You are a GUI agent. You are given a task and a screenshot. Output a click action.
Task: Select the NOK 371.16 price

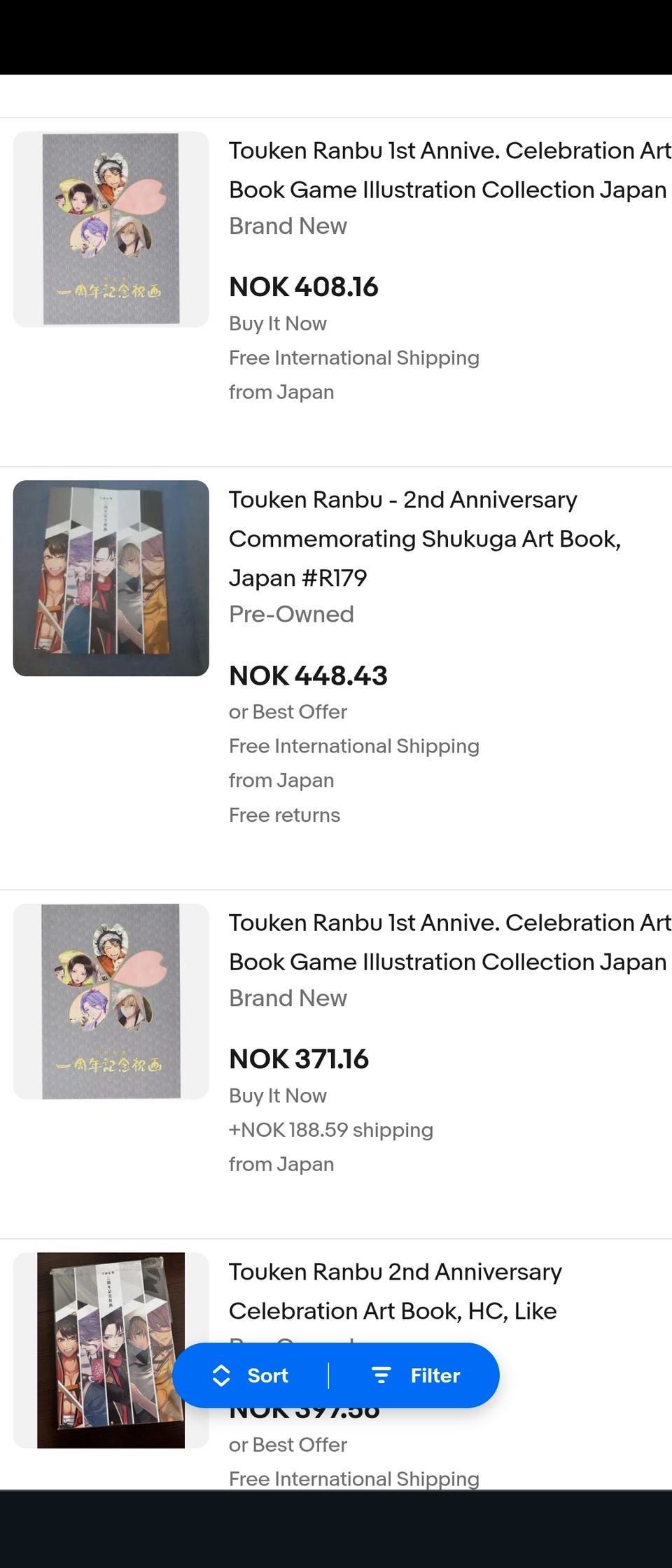(299, 1059)
